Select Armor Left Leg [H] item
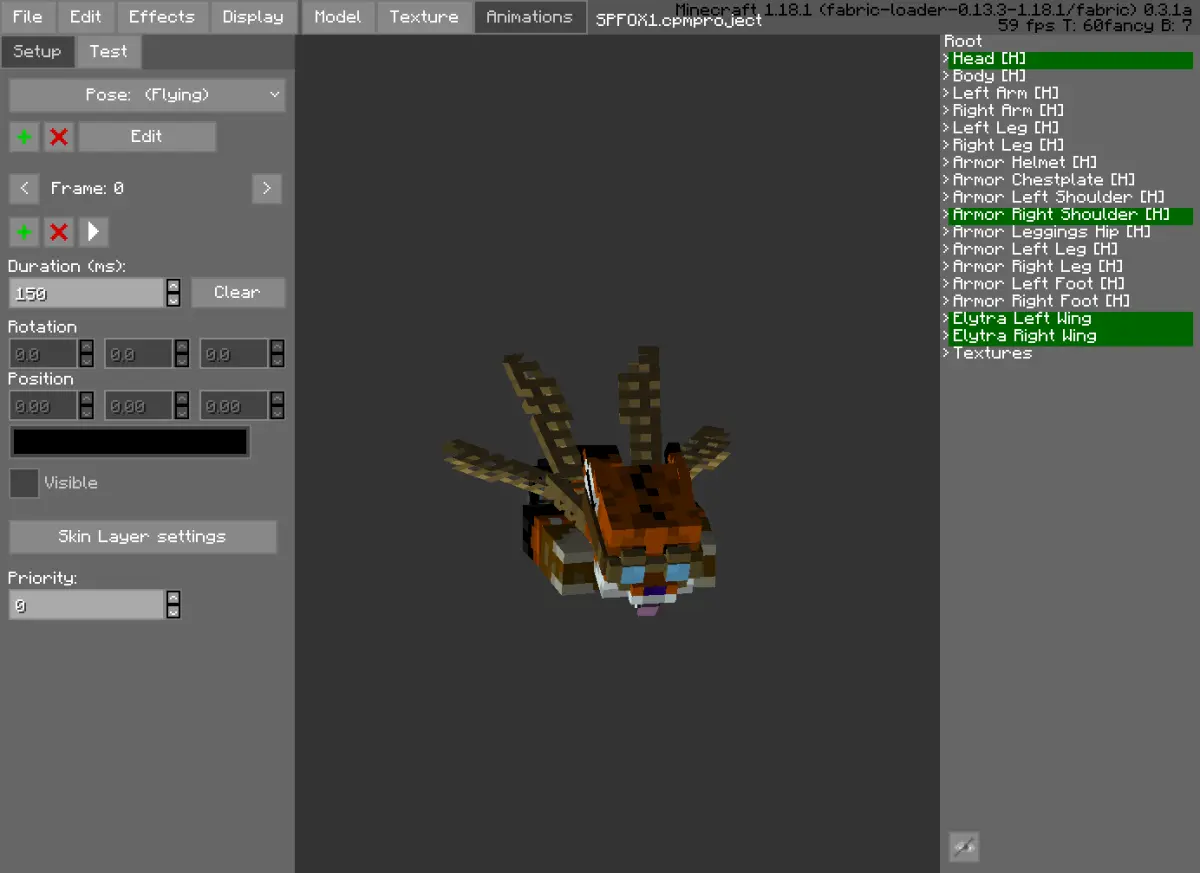Viewport: 1200px width, 873px height. (1034, 249)
